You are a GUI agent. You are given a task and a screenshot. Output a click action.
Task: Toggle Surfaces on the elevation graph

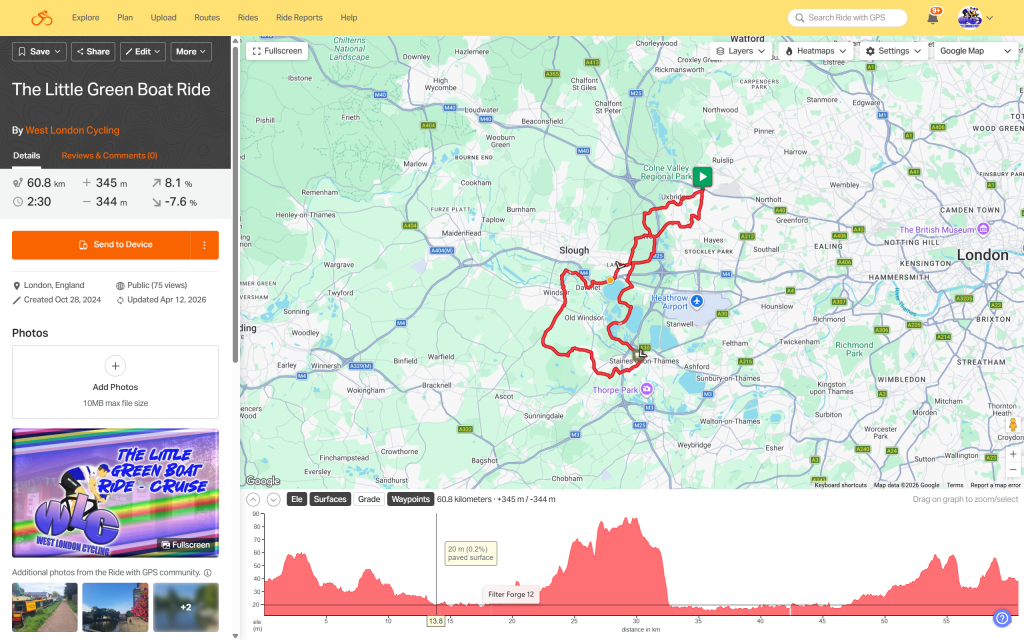330,499
